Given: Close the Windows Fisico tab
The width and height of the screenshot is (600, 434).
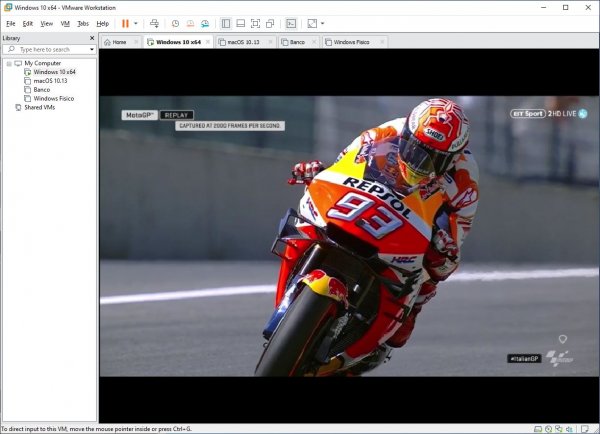Looking at the screenshot, I should pyautogui.click(x=382, y=42).
